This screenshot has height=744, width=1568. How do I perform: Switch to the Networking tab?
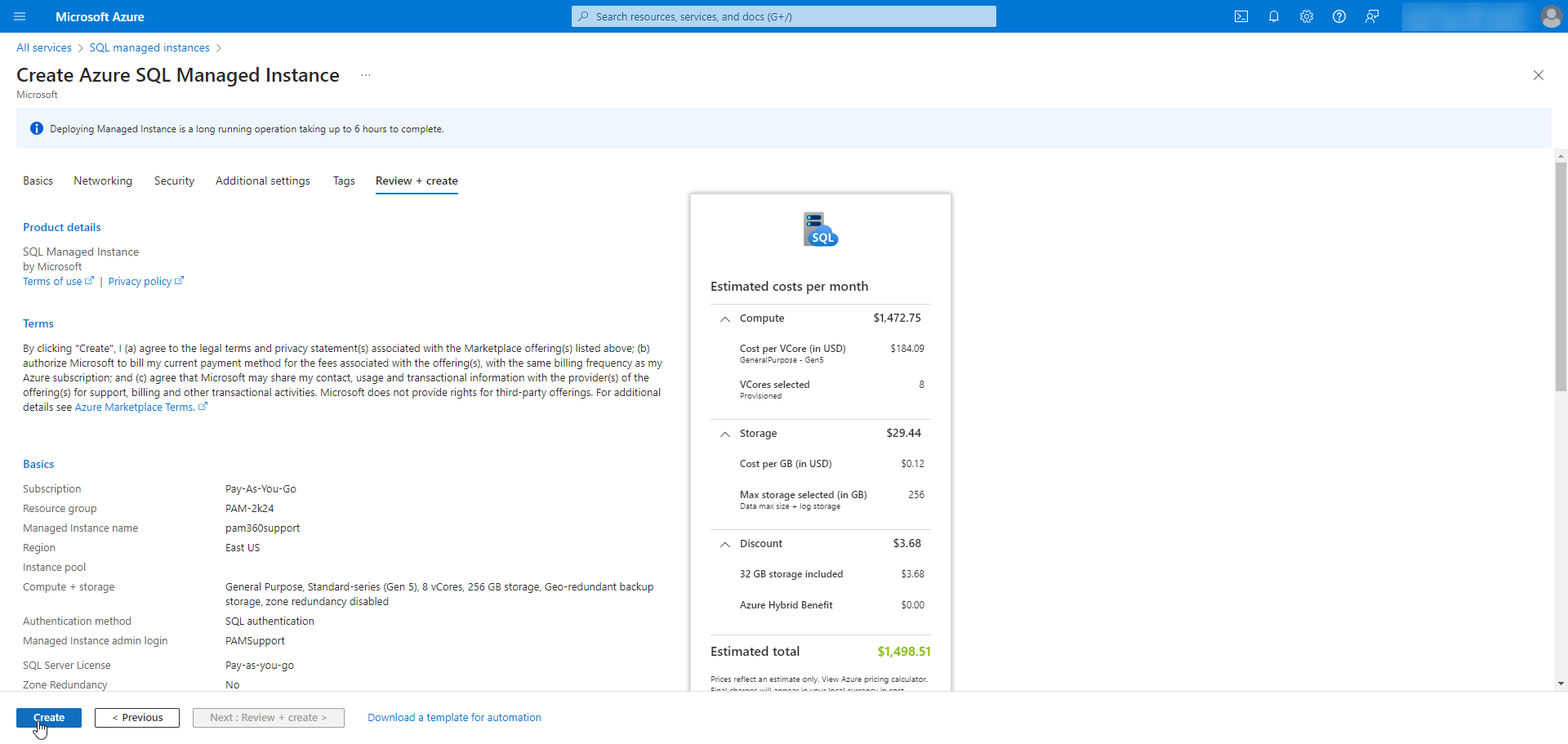102,180
